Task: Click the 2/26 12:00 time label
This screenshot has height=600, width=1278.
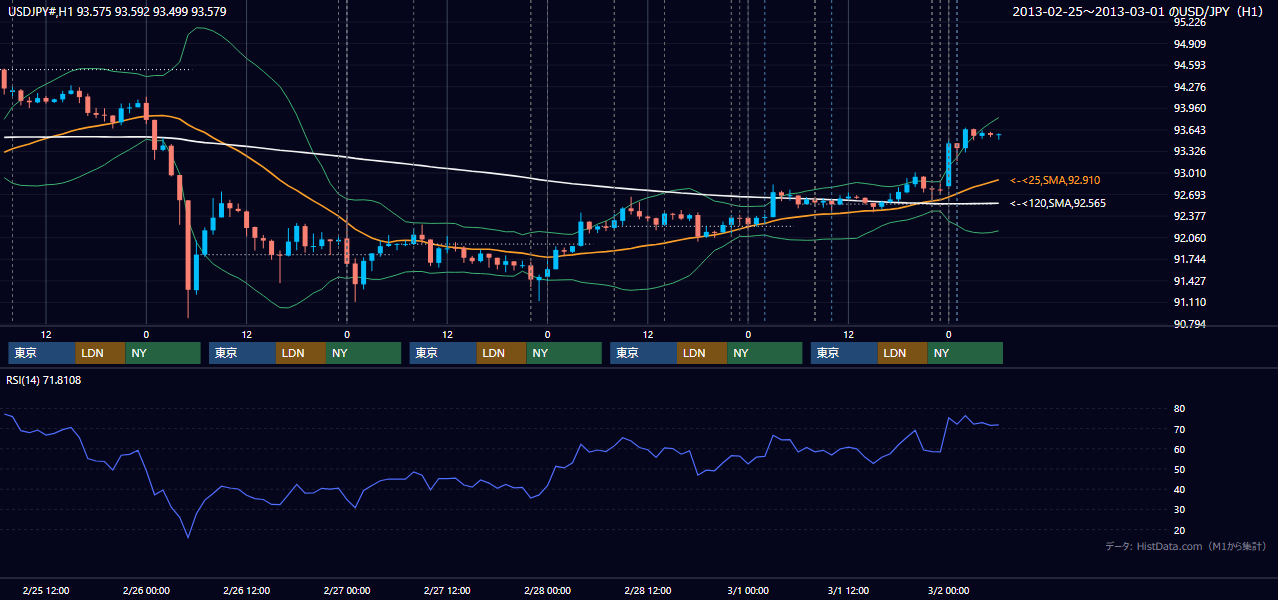Action: pos(247,591)
